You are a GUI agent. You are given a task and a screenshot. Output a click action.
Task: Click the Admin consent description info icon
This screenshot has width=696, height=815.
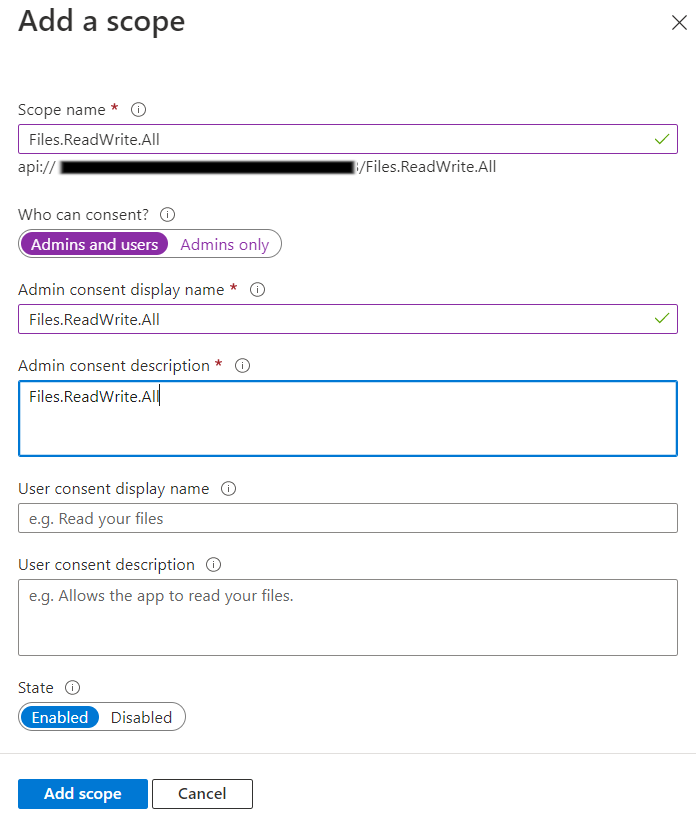click(x=242, y=365)
